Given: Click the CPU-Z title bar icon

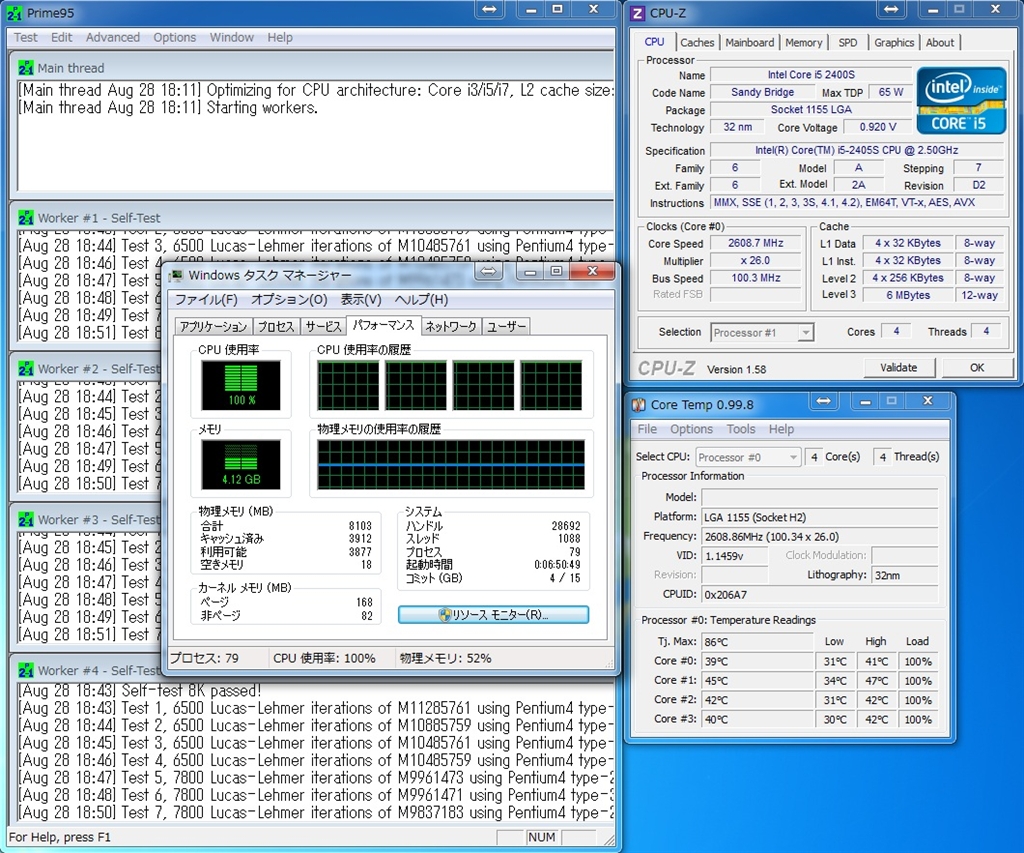Looking at the screenshot, I should (x=637, y=13).
